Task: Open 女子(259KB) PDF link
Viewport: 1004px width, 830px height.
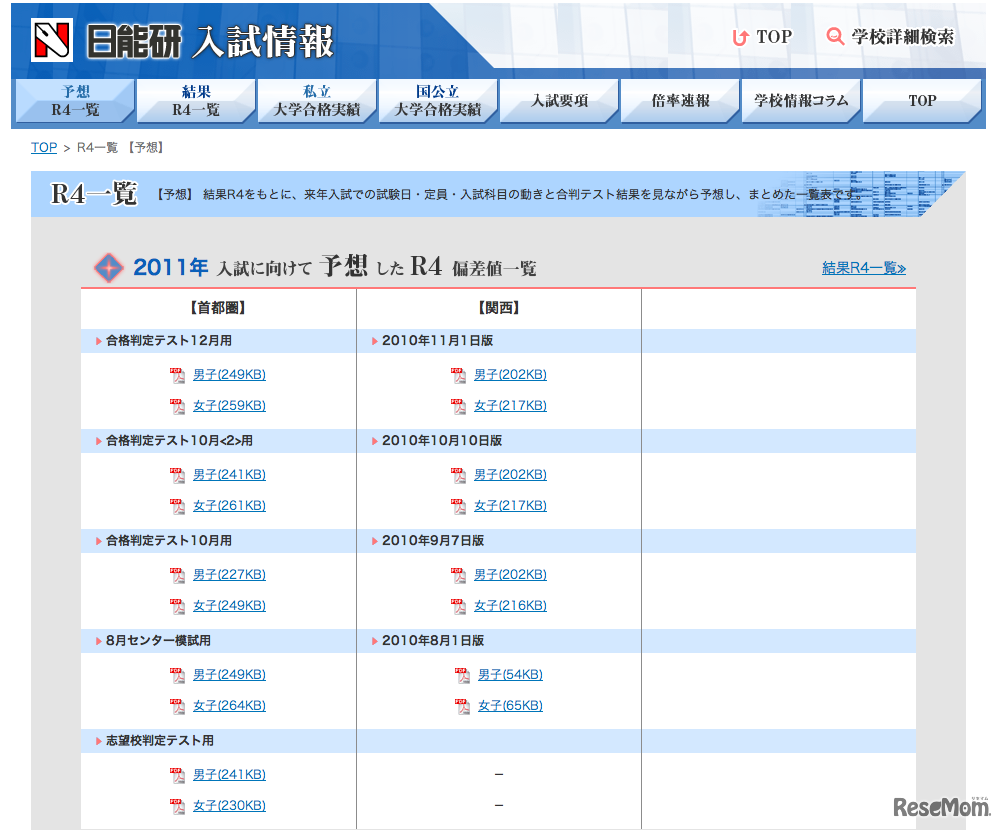Action: [229, 405]
